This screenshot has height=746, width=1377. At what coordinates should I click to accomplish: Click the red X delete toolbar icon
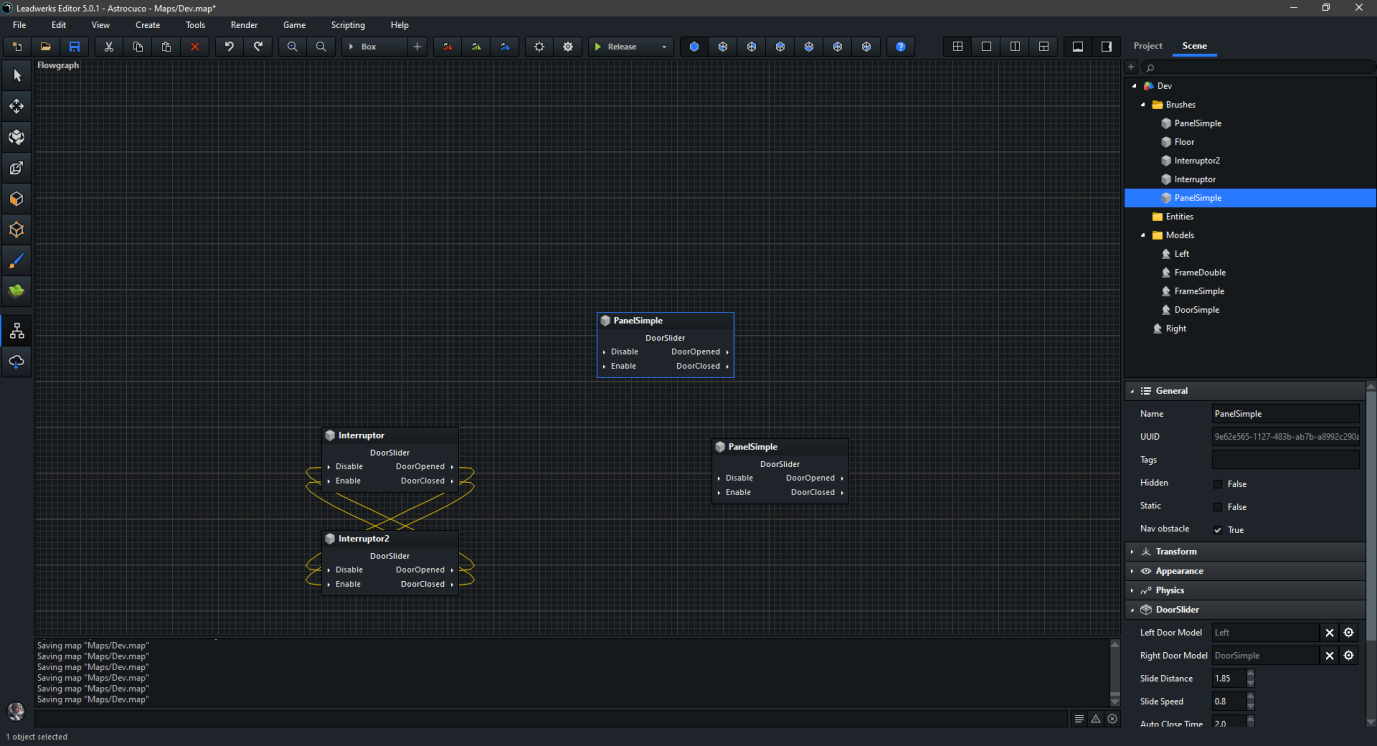195,47
